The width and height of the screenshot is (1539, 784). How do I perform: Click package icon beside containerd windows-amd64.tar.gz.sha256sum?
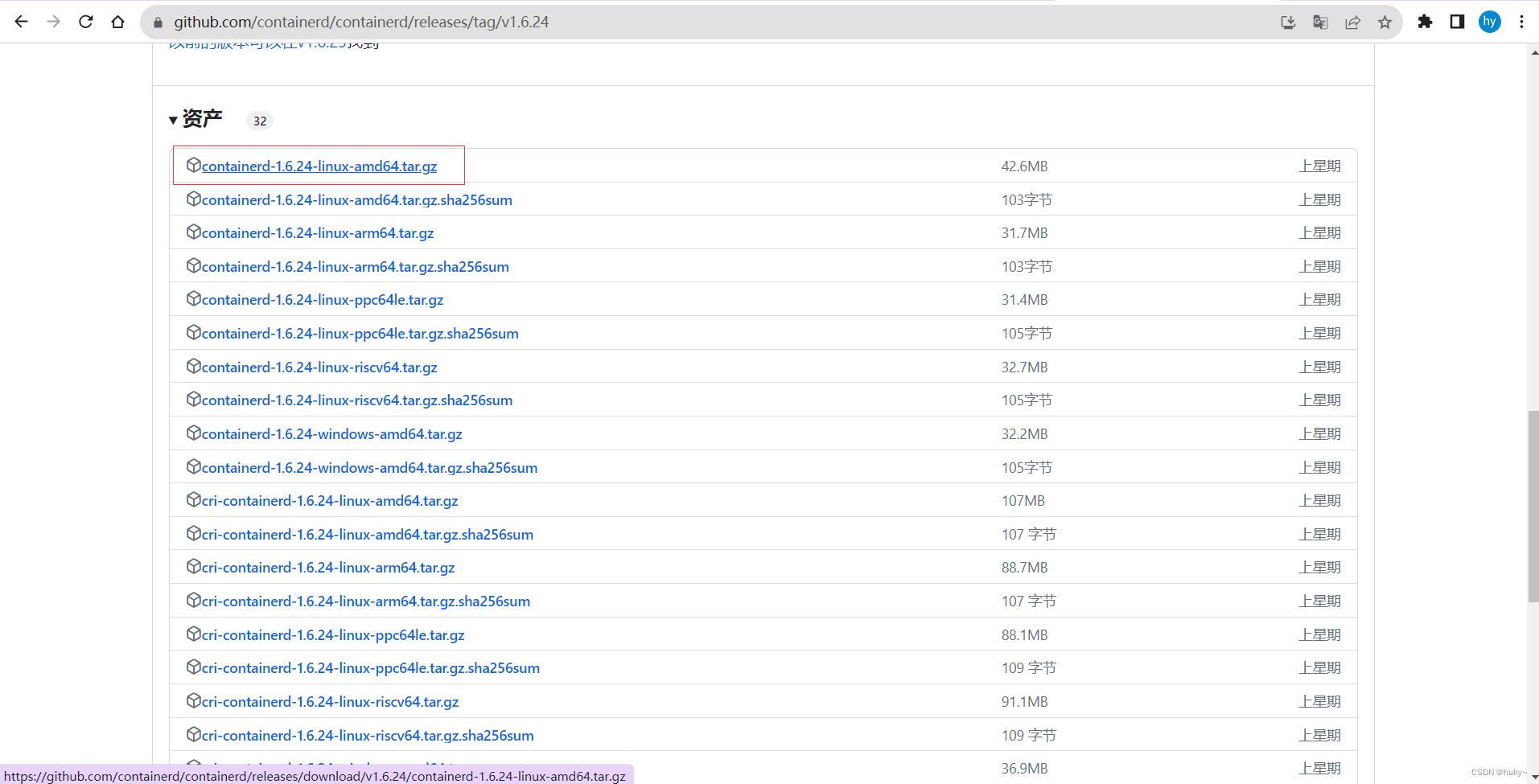(x=193, y=466)
